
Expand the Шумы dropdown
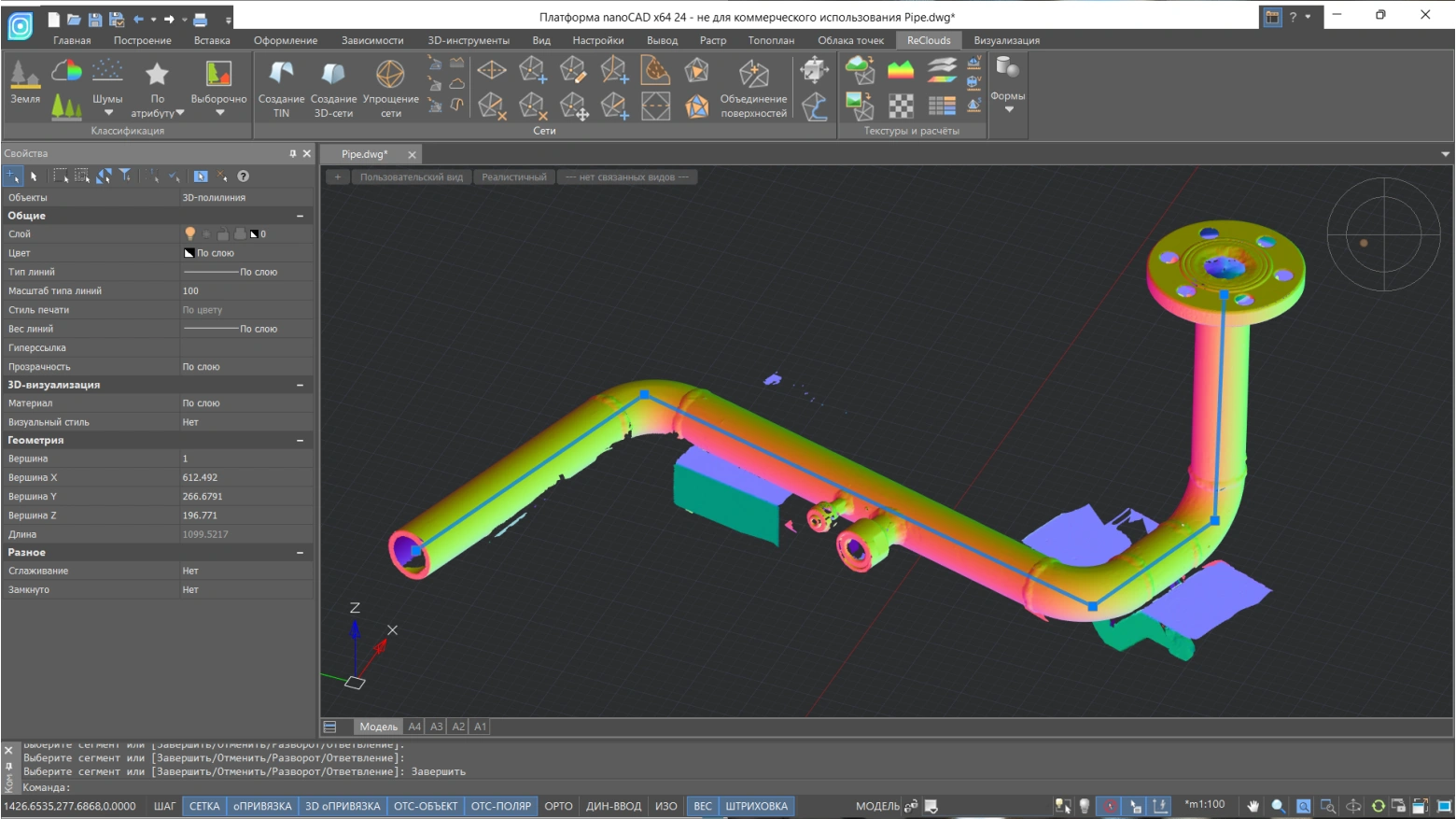pos(107,112)
